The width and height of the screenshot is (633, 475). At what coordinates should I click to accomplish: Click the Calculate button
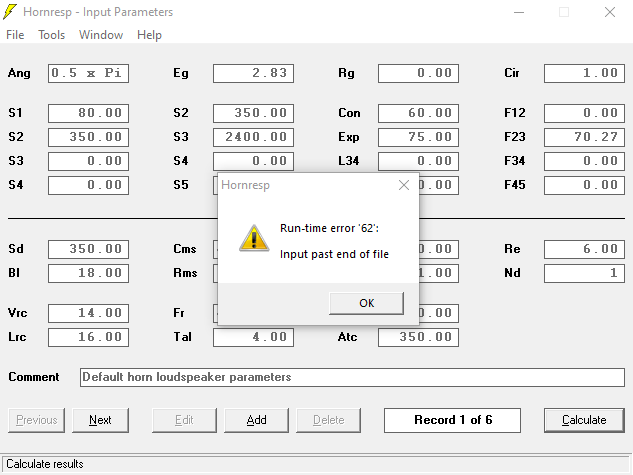pos(584,420)
